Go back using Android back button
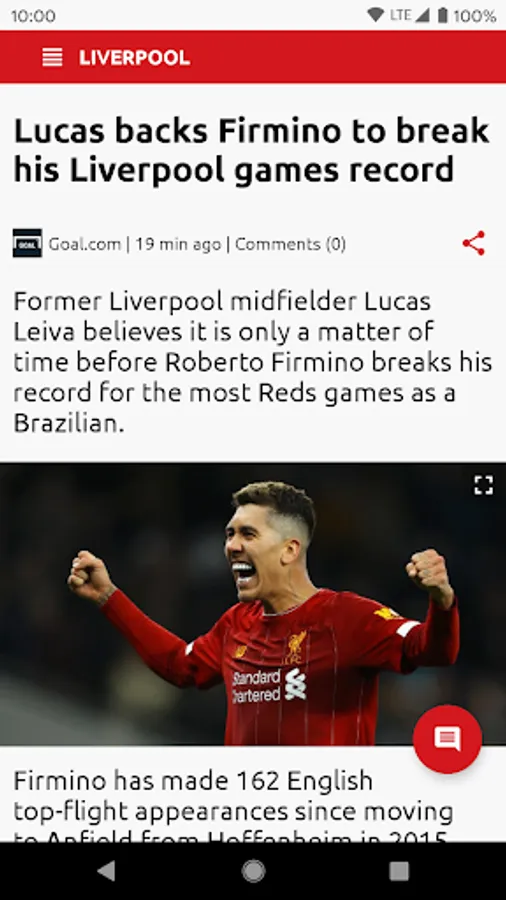This screenshot has height=900, width=506. pyautogui.click(x=106, y=871)
